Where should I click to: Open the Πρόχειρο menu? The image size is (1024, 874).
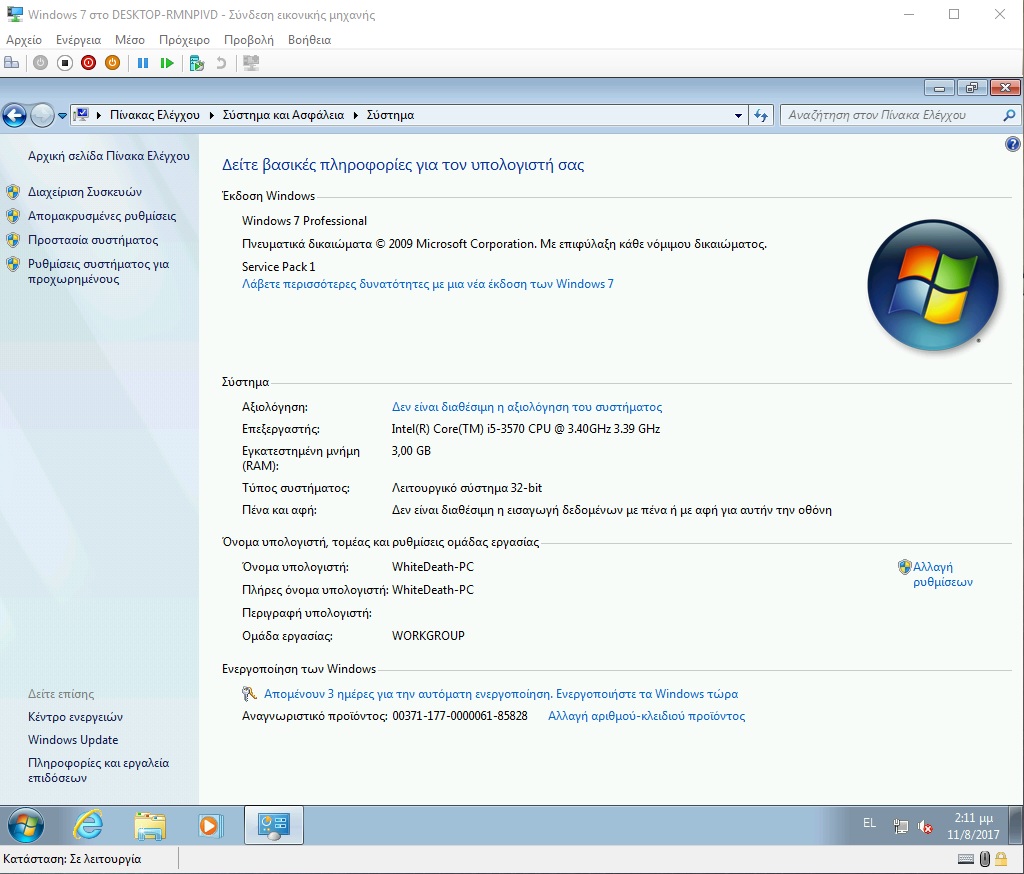coord(184,40)
